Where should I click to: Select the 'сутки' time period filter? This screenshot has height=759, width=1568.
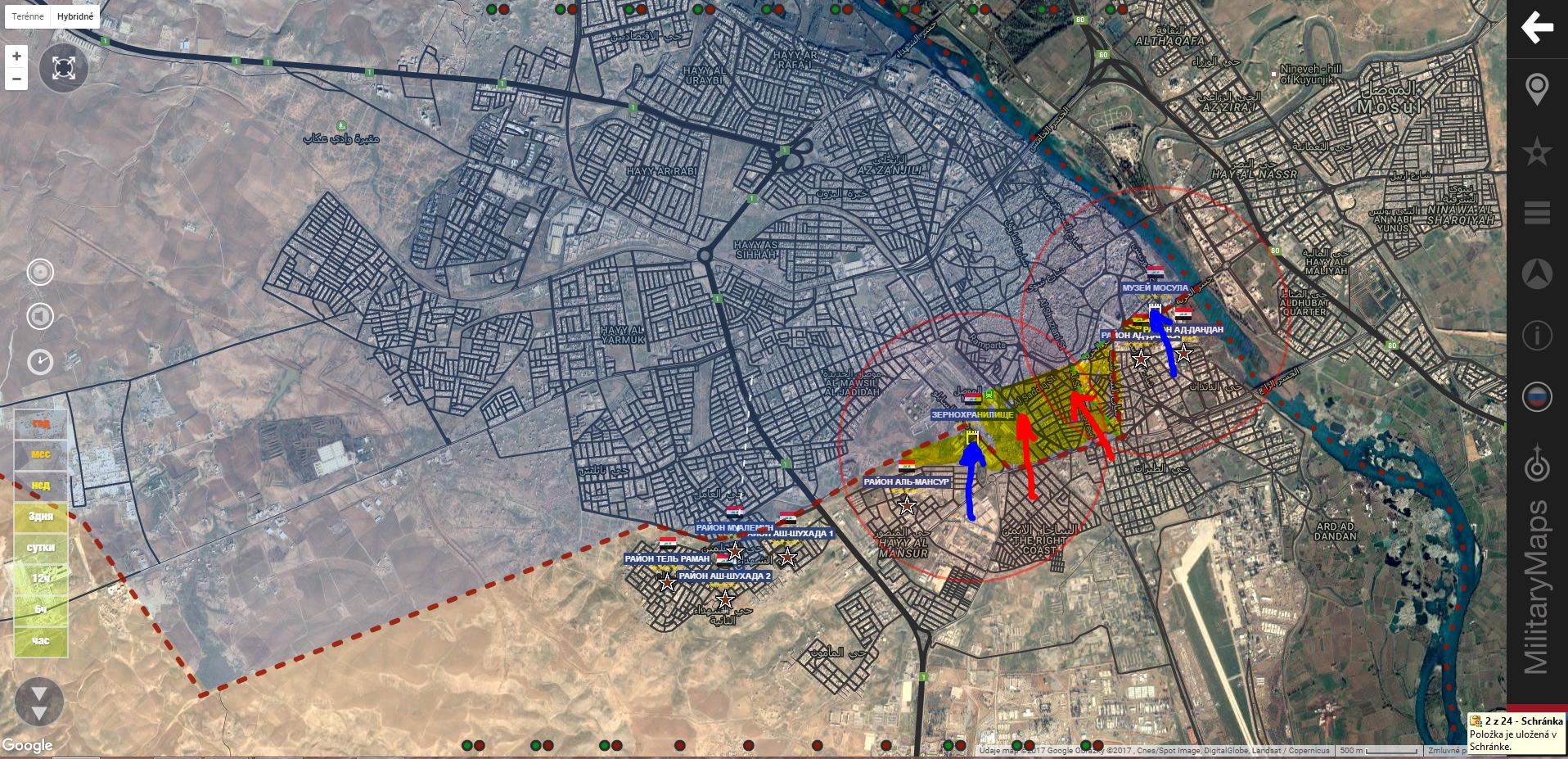[x=41, y=547]
